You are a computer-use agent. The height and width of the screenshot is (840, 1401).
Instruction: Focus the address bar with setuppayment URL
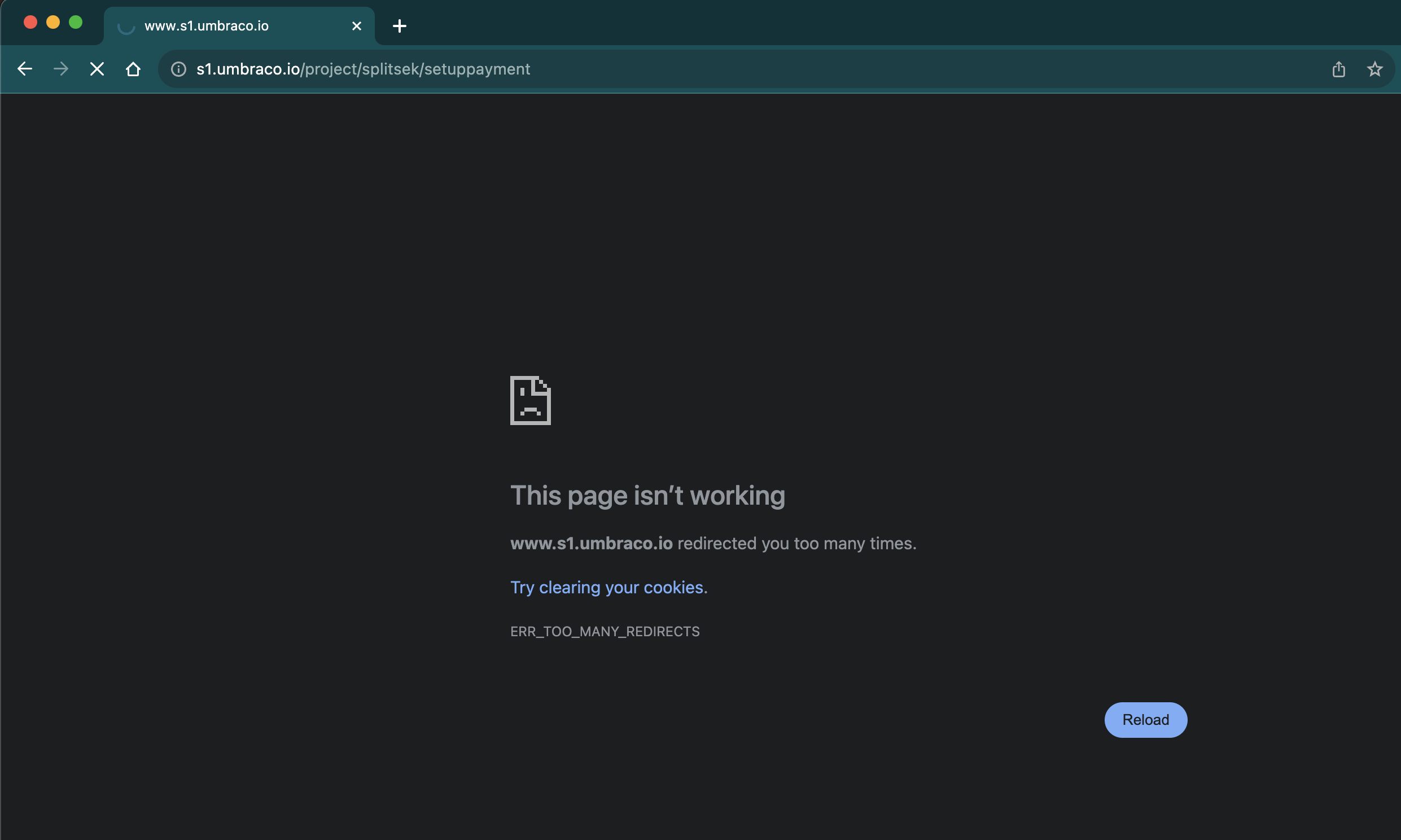tap(679, 69)
